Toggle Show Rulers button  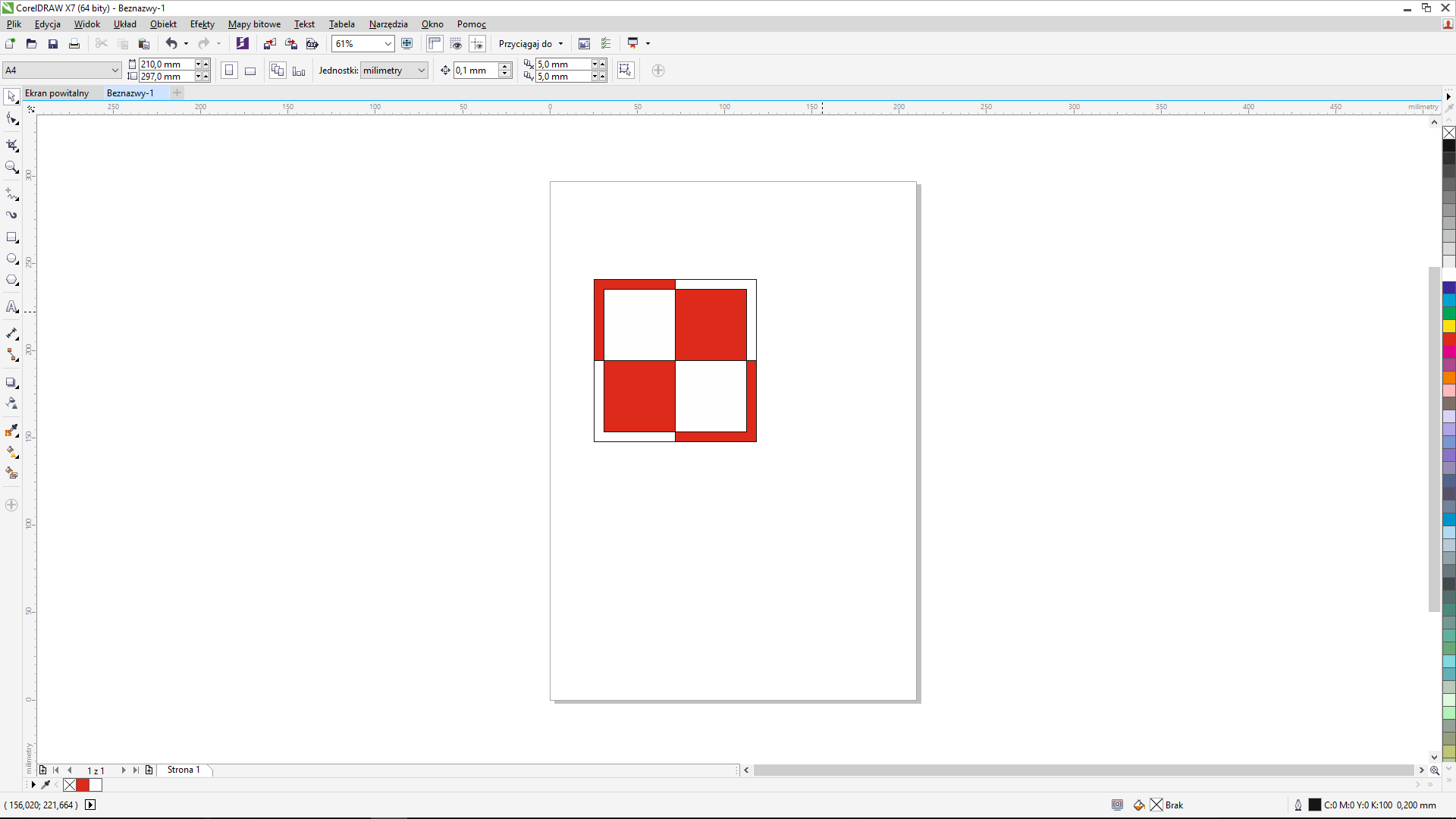pos(435,44)
